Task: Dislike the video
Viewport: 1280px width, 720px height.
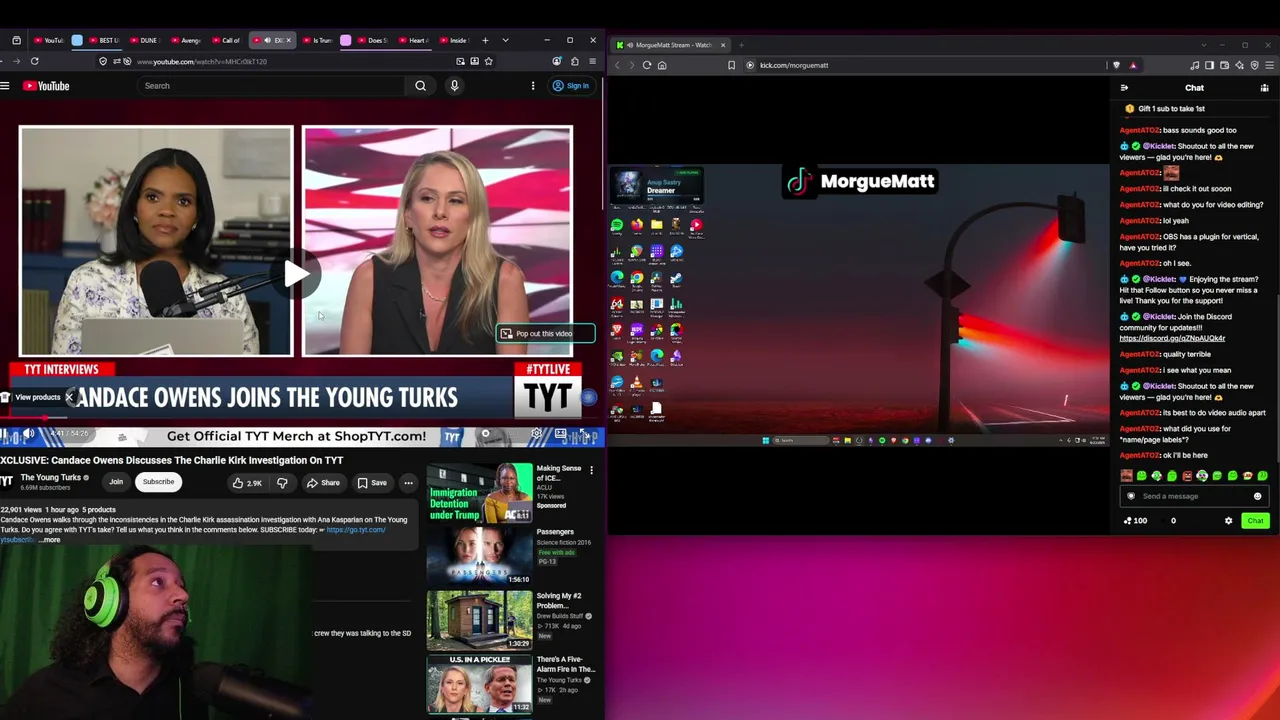Action: pos(282,484)
